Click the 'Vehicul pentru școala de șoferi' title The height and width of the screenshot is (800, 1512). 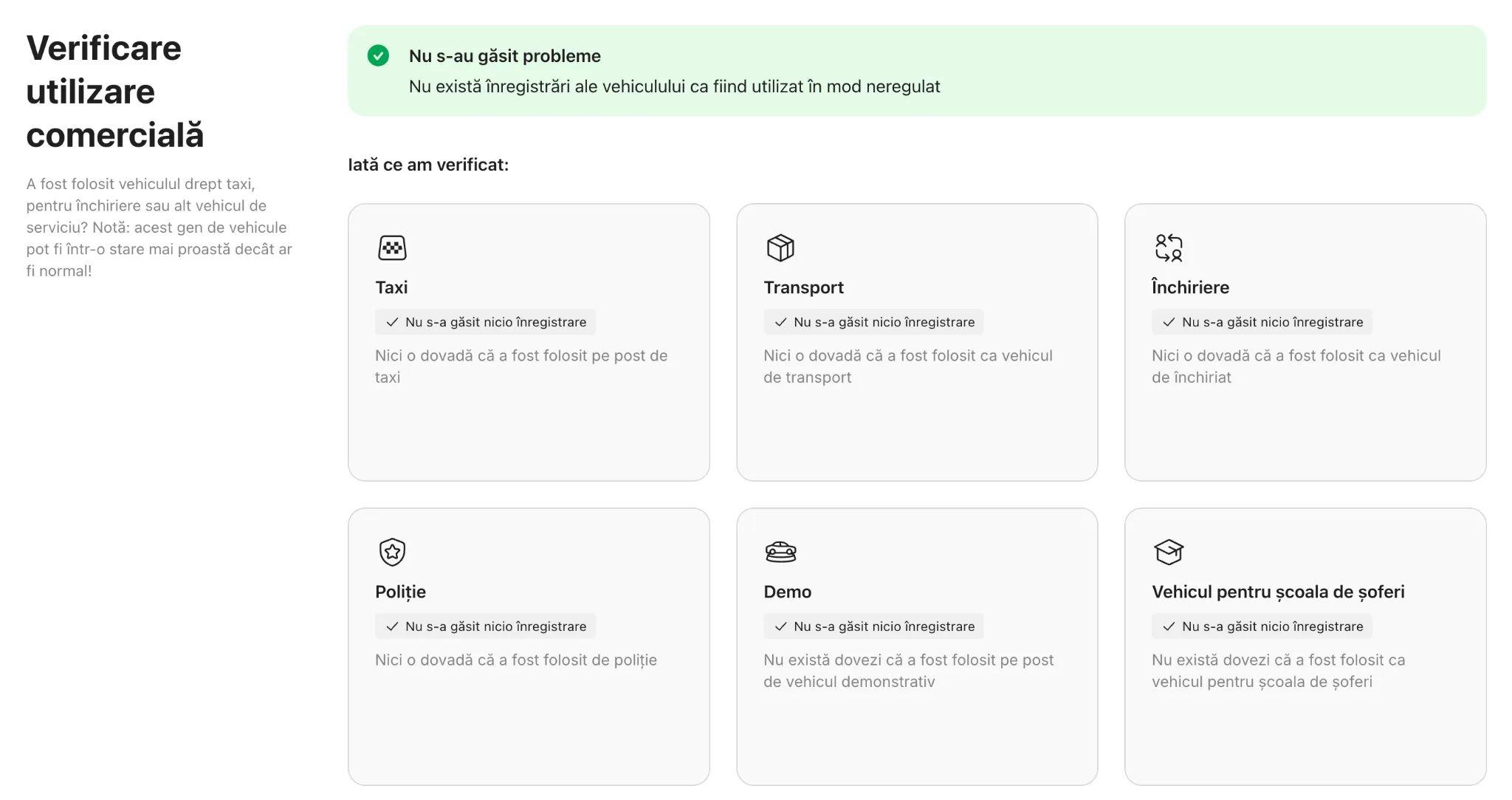point(1277,592)
